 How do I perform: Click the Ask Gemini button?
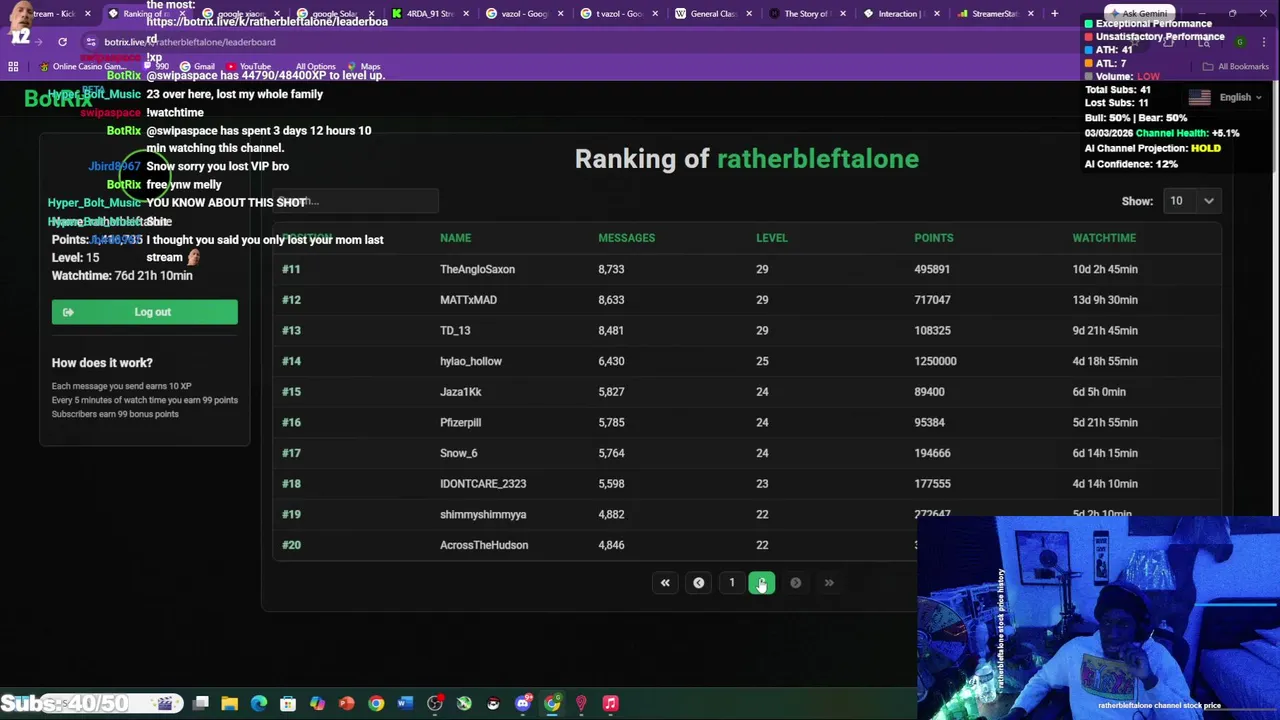[x=1140, y=14]
